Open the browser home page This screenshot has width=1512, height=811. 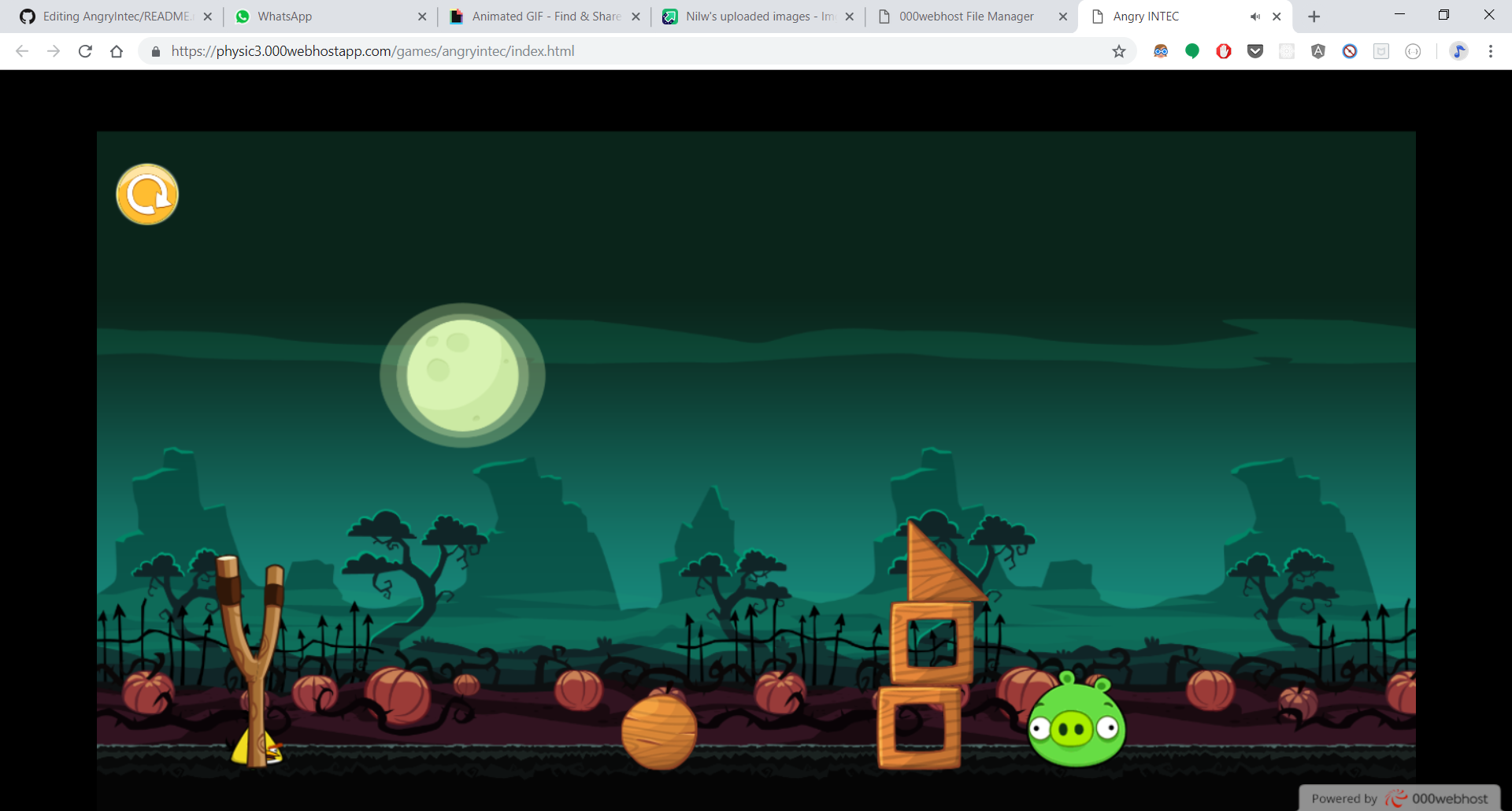117,51
